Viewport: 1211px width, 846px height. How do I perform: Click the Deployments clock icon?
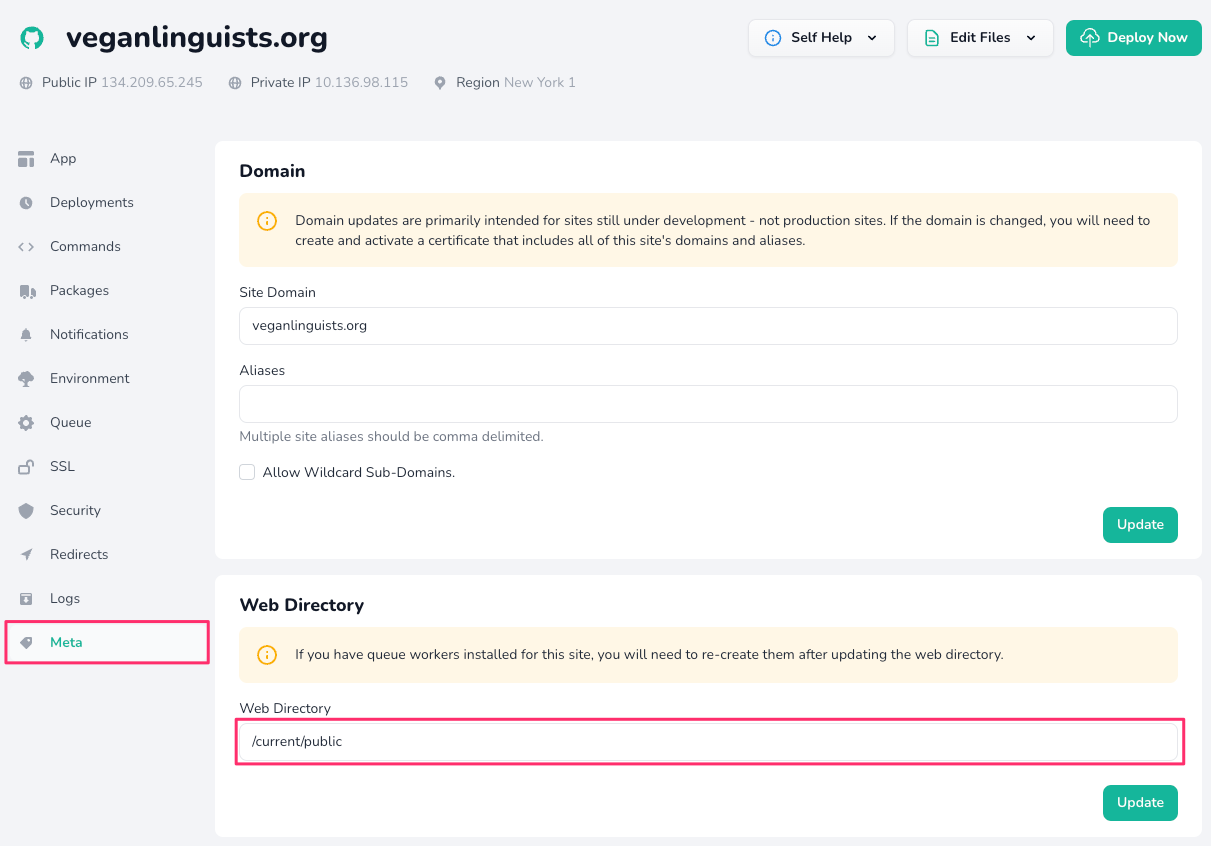[27, 203]
